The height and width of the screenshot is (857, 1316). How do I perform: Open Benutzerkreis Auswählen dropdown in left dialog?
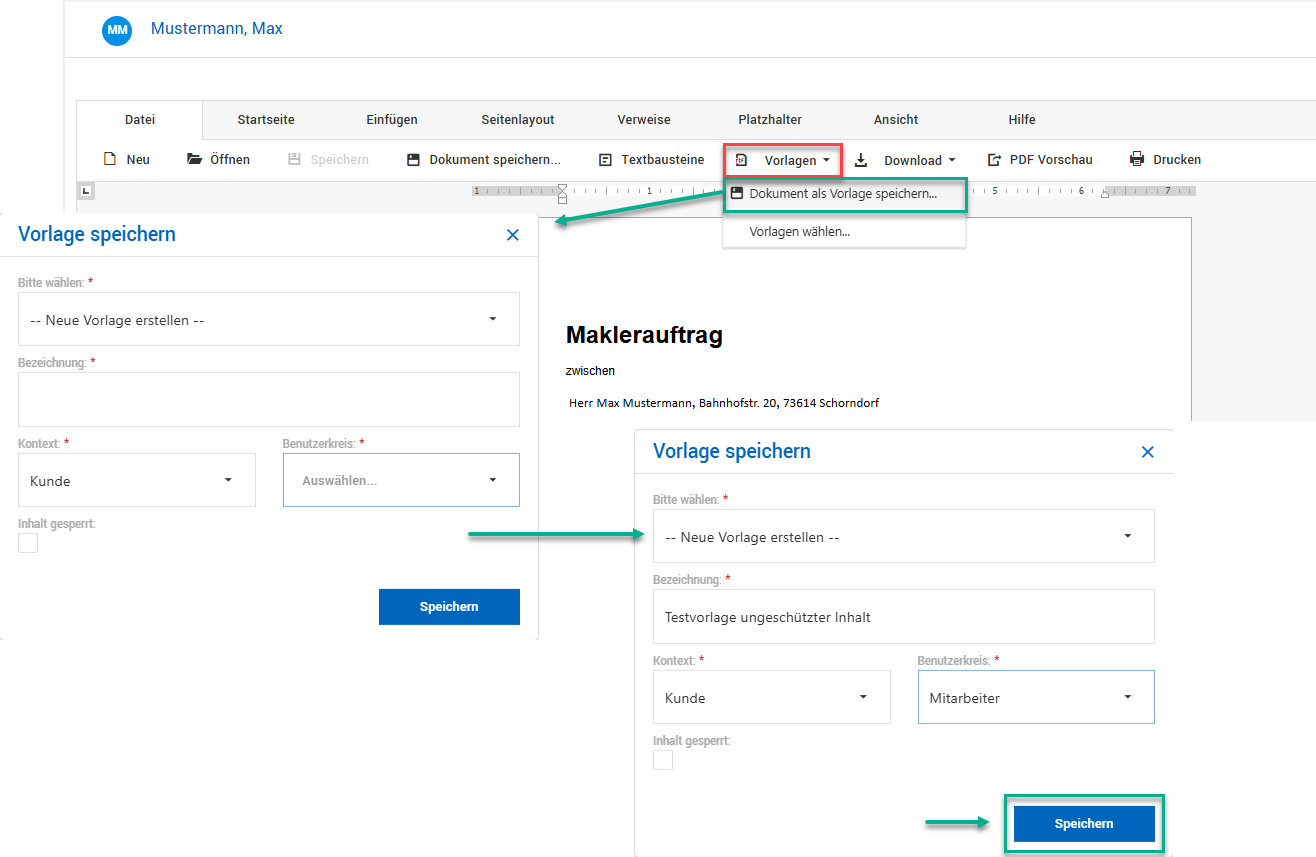tap(401, 480)
